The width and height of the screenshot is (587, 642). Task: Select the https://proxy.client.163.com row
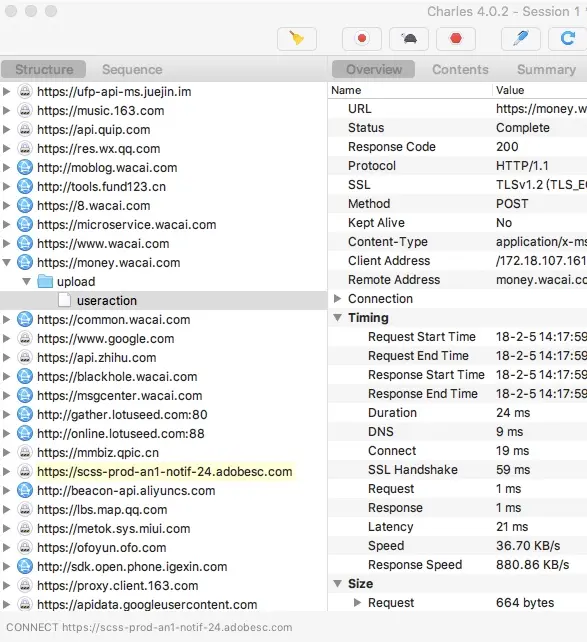pyautogui.click(x=163, y=585)
